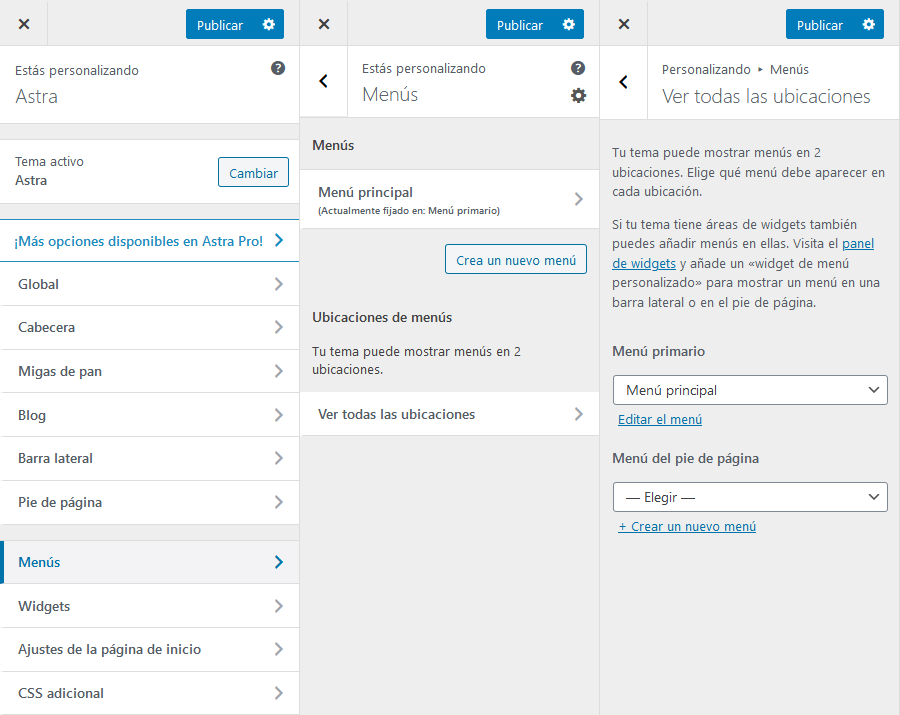
Task: Click the Cambiar theme button
Action: [253, 173]
